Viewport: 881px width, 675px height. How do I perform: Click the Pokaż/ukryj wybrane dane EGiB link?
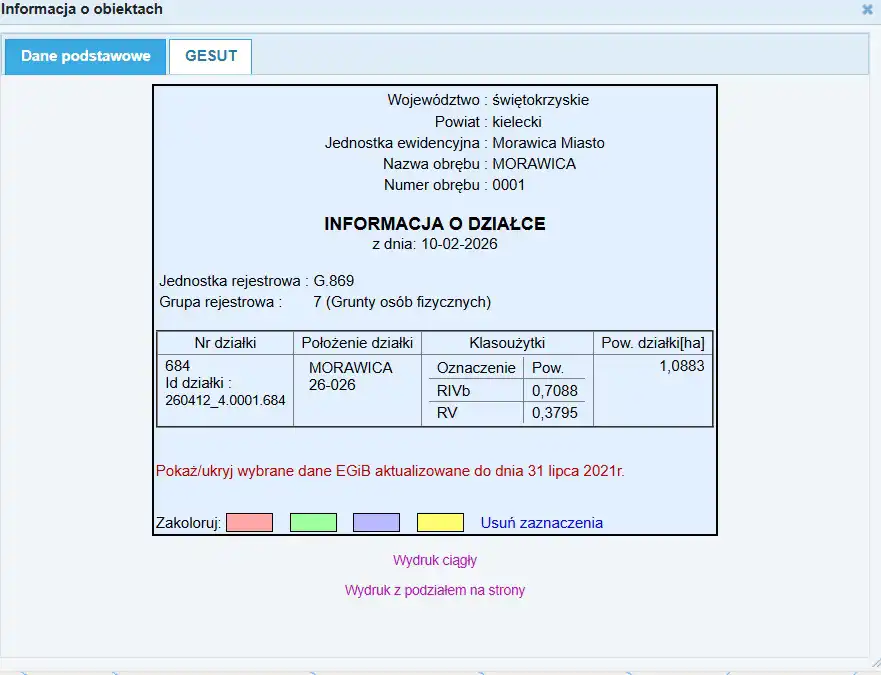point(390,470)
